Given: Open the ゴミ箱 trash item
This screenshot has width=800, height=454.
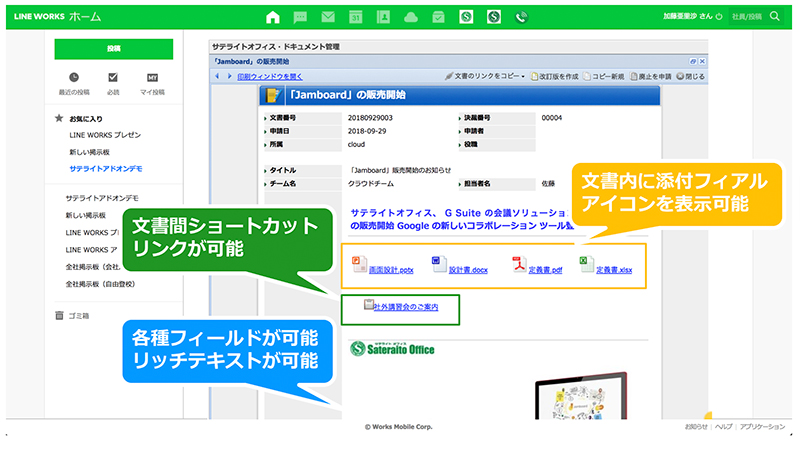Looking at the screenshot, I should (x=79, y=316).
